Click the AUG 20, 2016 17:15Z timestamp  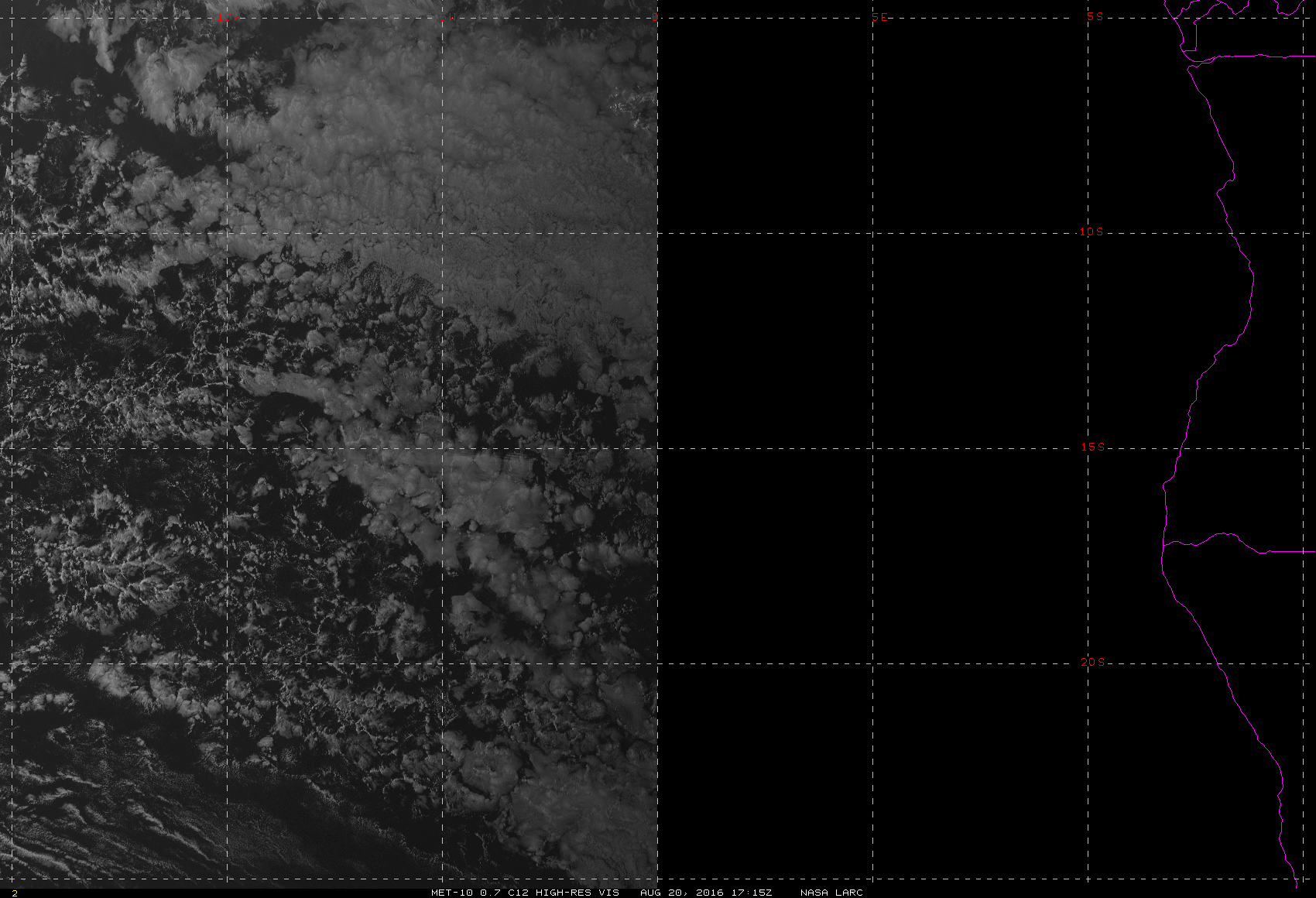coord(706,893)
